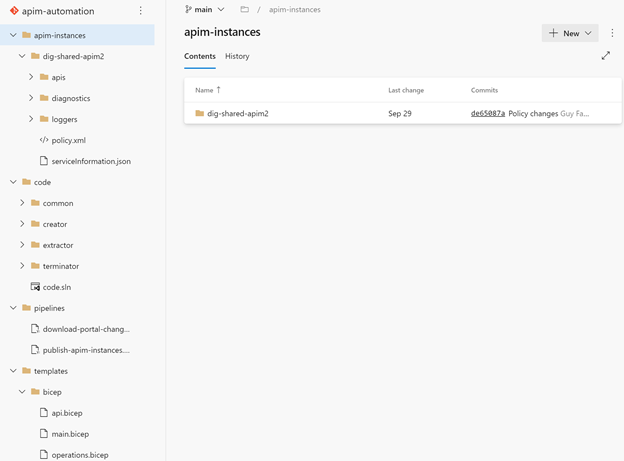Select main.bicep in the file tree

(x=70, y=434)
